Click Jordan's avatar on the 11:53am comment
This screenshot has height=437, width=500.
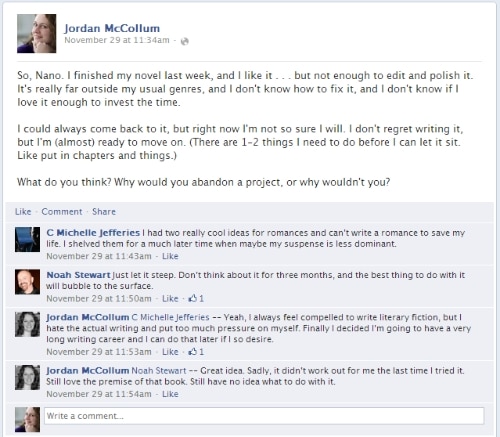(27, 324)
